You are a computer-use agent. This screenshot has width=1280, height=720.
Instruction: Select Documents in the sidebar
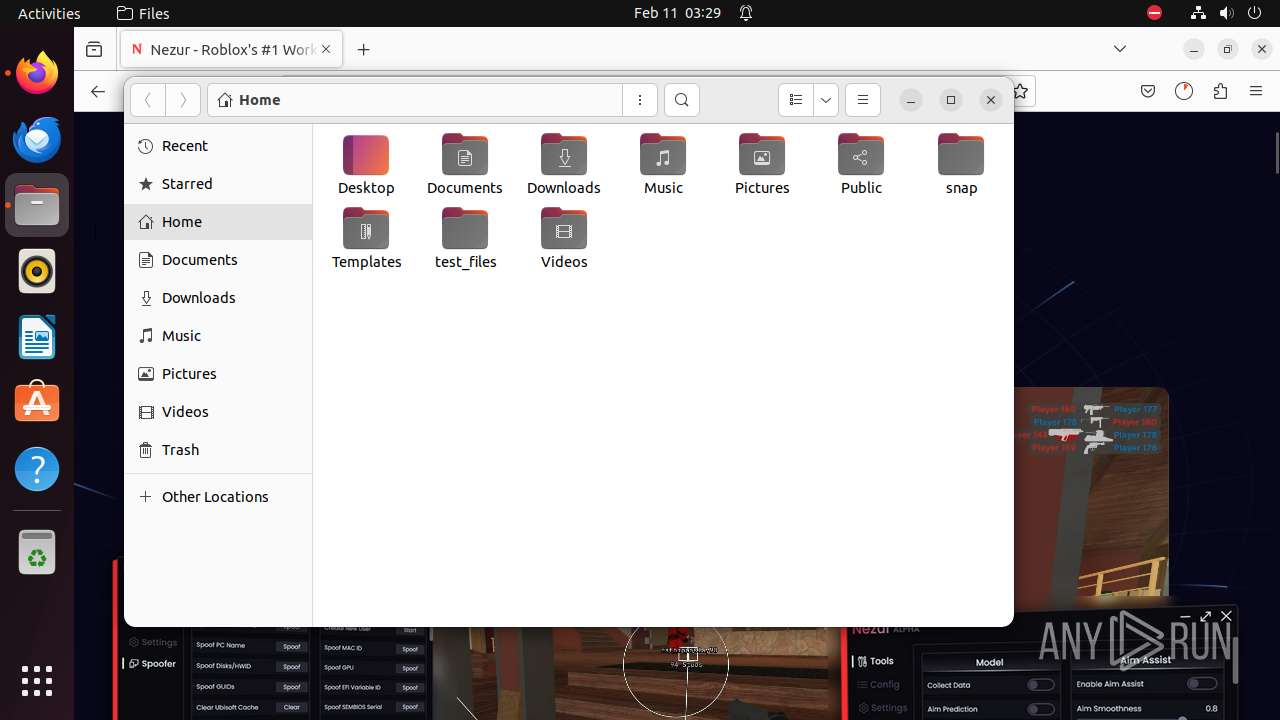tap(218, 260)
